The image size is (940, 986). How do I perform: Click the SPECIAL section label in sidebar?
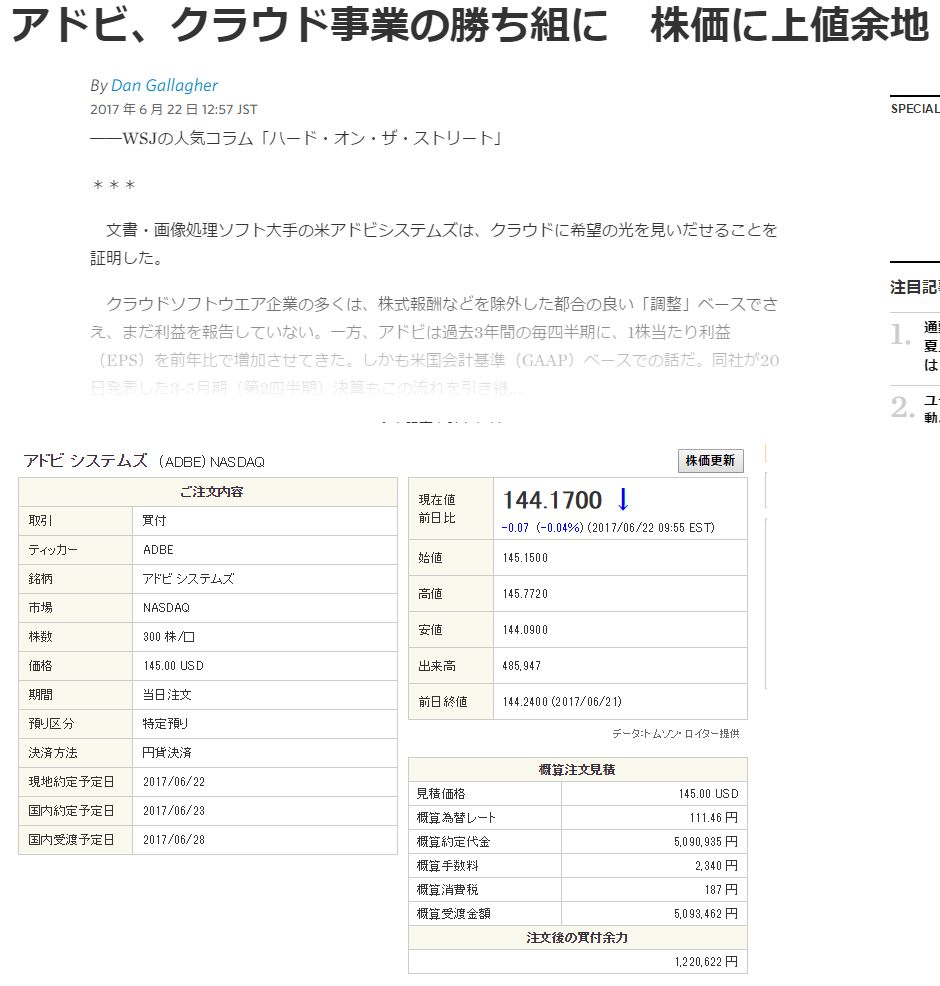pyautogui.click(x=914, y=109)
